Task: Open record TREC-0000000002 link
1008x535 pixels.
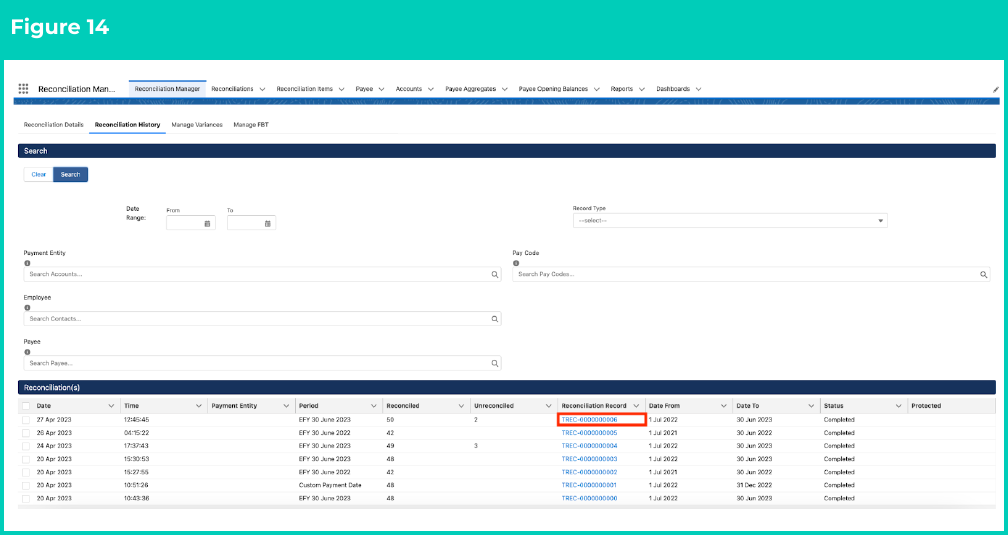Action: pyautogui.click(x=589, y=473)
